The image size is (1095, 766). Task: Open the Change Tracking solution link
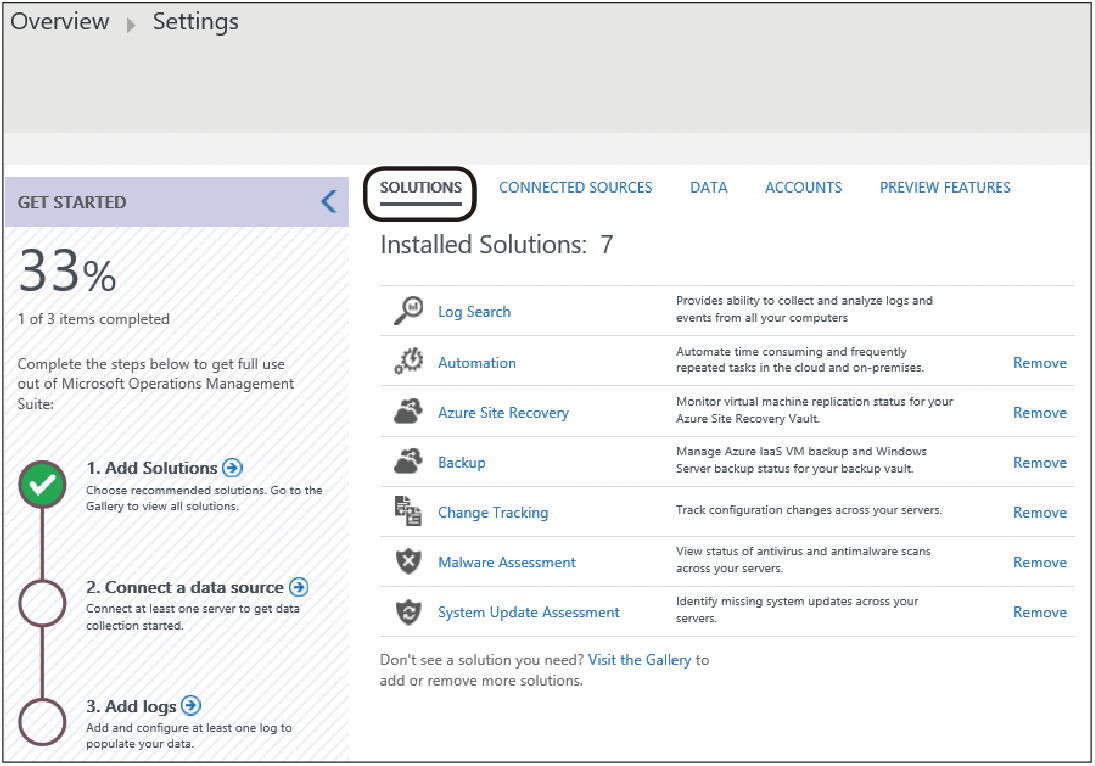(x=493, y=513)
